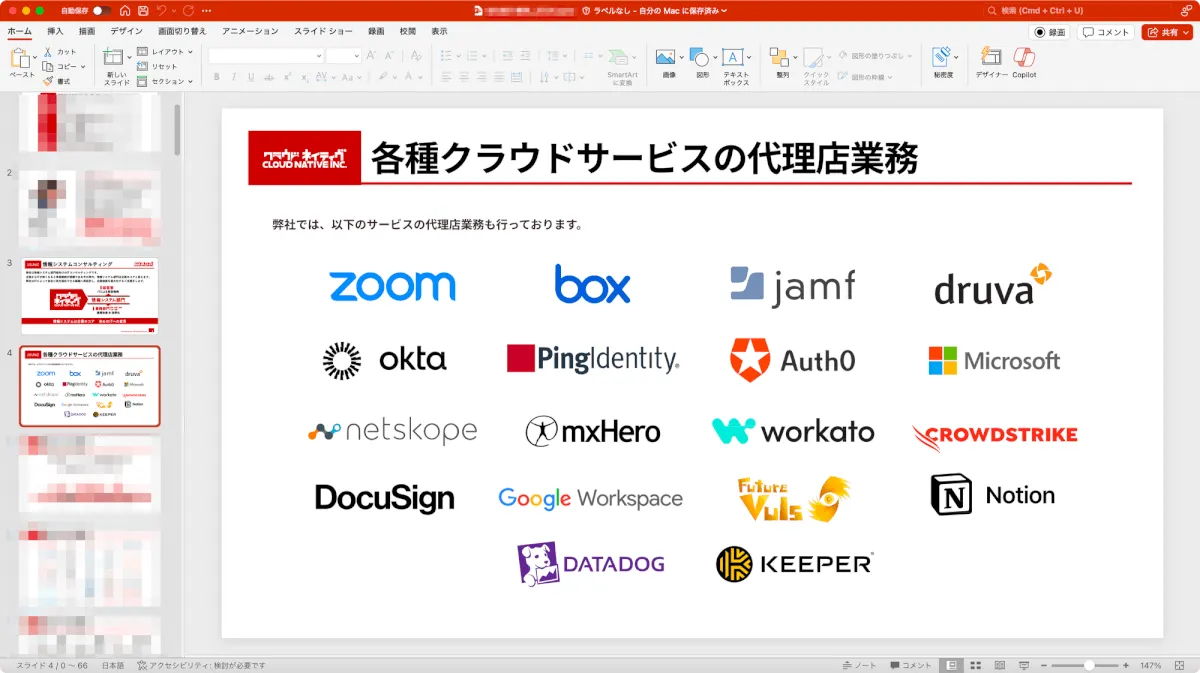The height and width of the screenshot is (673, 1200).
Task: Open the デザイナー pane
Action: (991, 64)
